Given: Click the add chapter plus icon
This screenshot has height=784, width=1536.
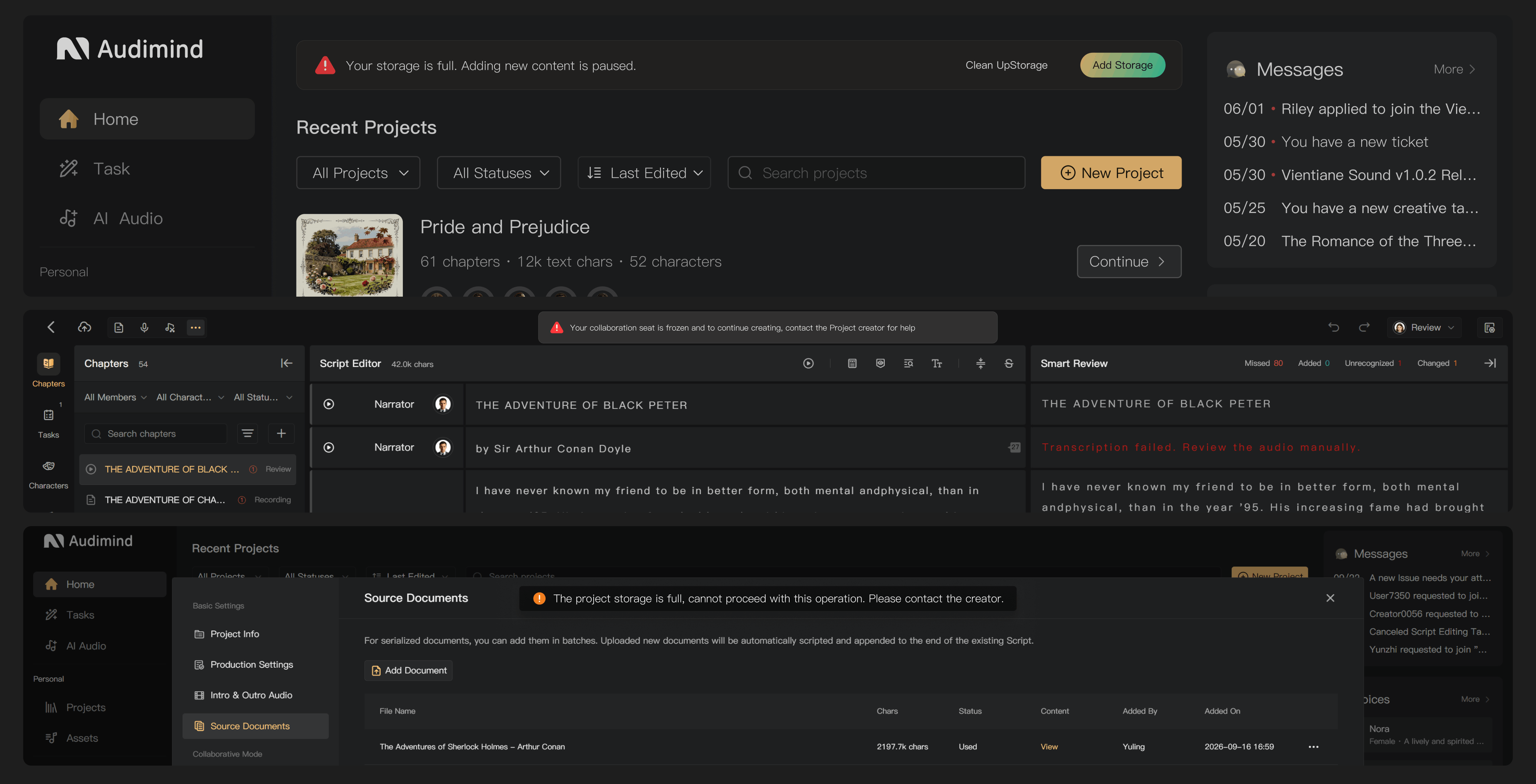Looking at the screenshot, I should pos(282,434).
